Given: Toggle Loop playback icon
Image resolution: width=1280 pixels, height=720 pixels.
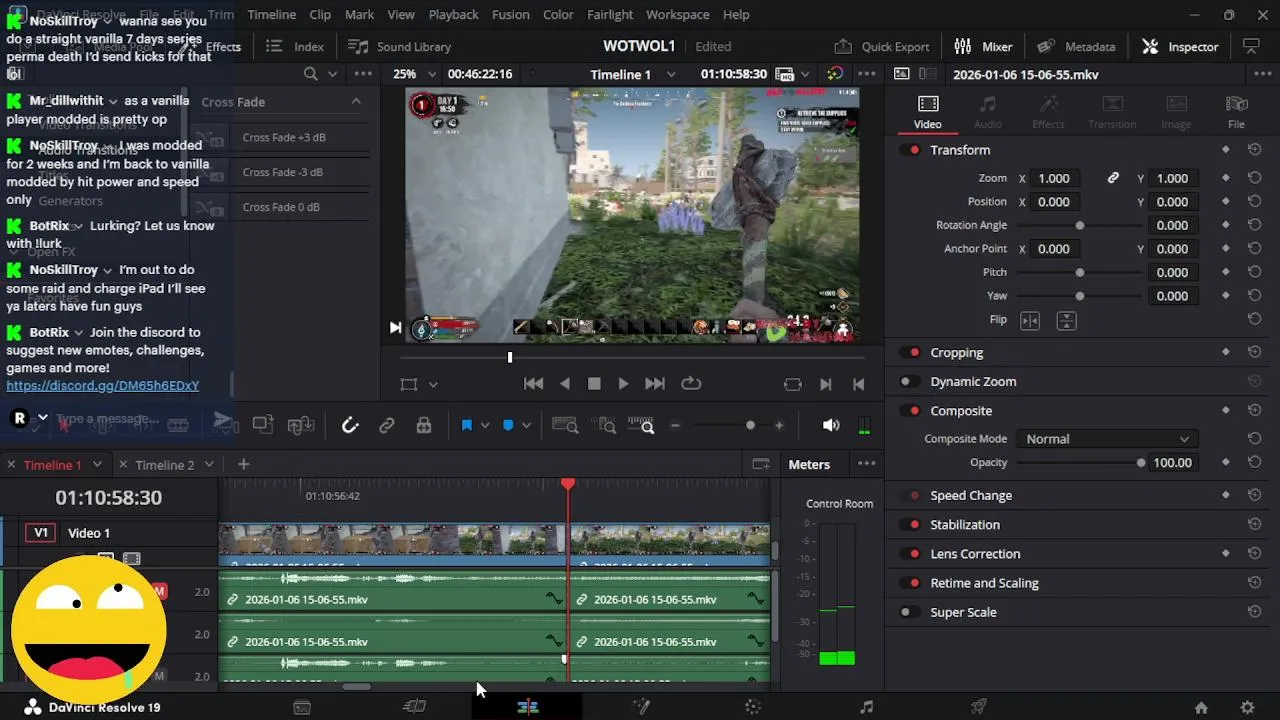Looking at the screenshot, I should pyautogui.click(x=690, y=384).
